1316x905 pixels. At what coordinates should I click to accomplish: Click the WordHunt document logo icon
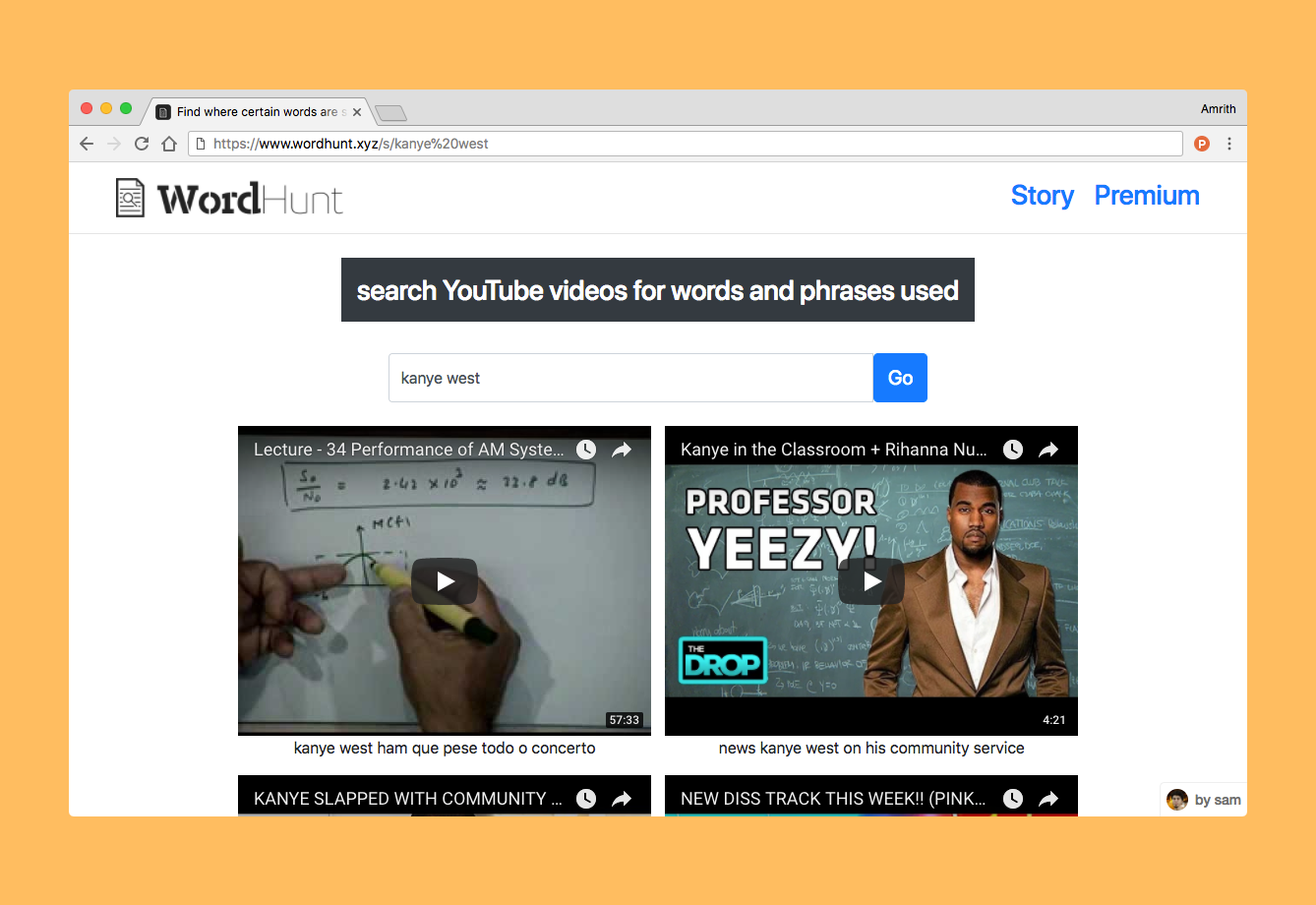tap(130, 198)
